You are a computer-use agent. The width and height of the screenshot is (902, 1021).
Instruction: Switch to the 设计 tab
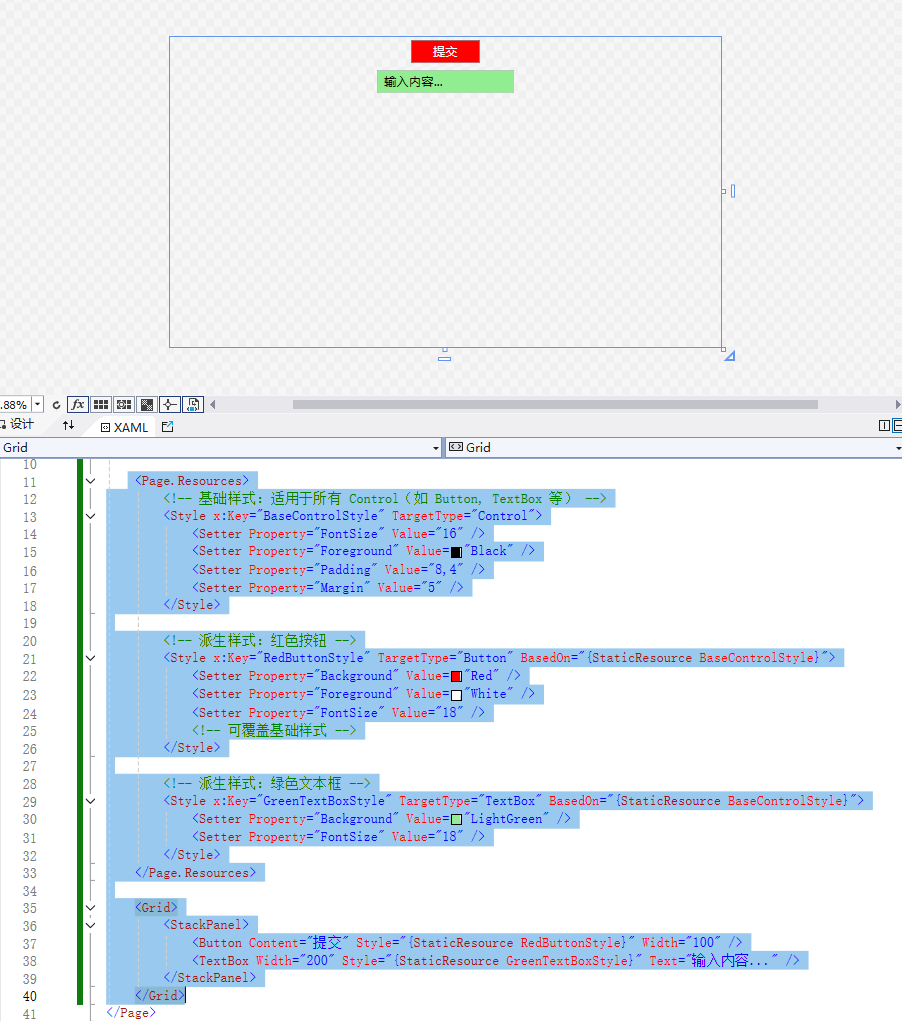[18, 425]
